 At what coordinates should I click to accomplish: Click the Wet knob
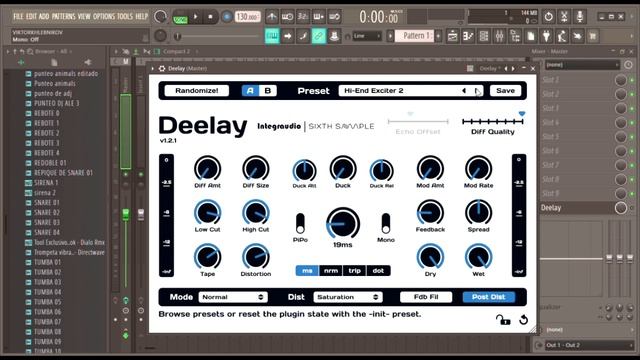[x=478, y=257]
